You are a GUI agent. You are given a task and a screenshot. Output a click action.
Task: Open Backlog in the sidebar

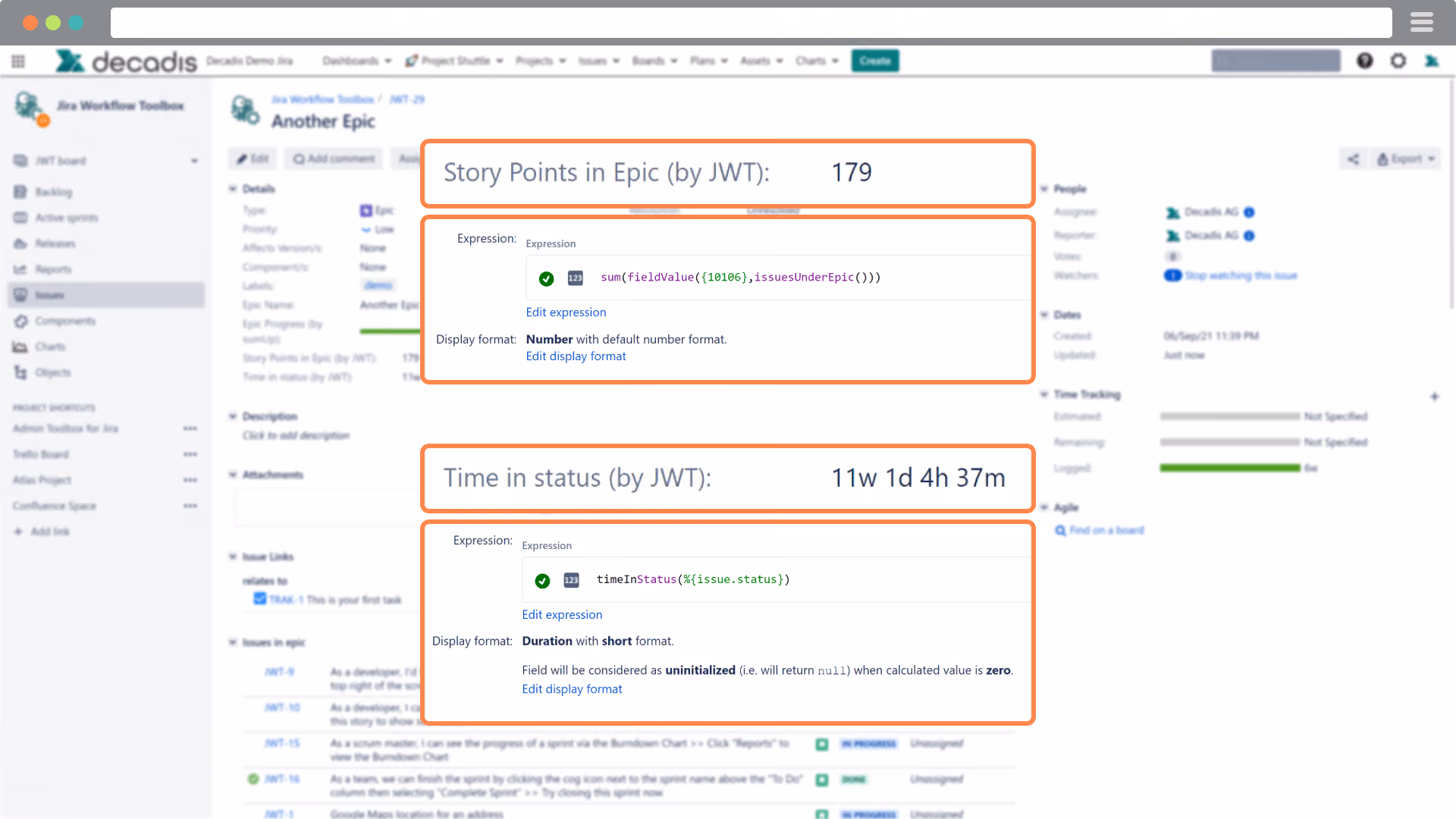tap(54, 192)
